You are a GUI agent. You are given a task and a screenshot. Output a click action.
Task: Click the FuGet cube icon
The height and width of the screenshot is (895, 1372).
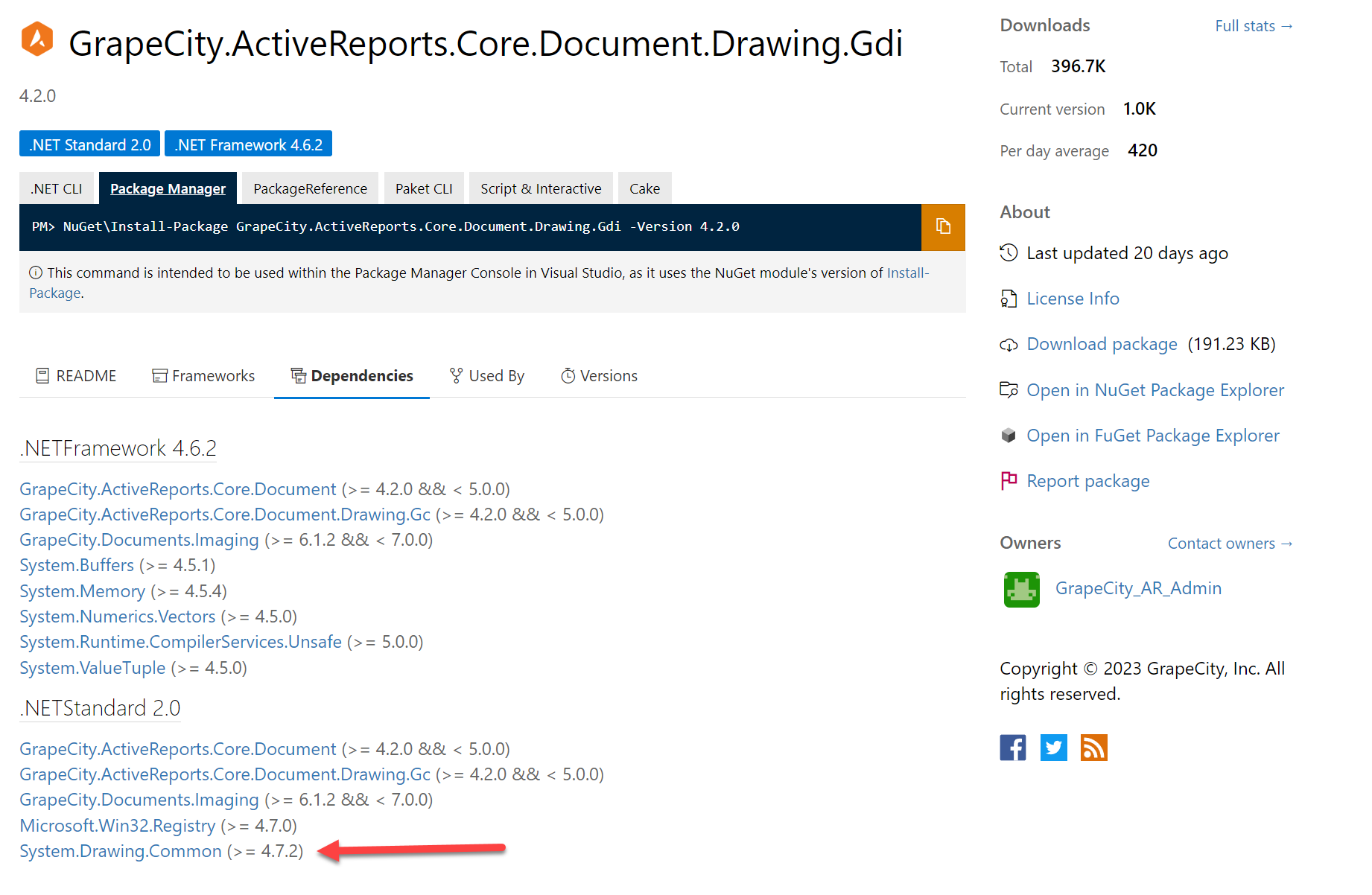coord(1009,436)
